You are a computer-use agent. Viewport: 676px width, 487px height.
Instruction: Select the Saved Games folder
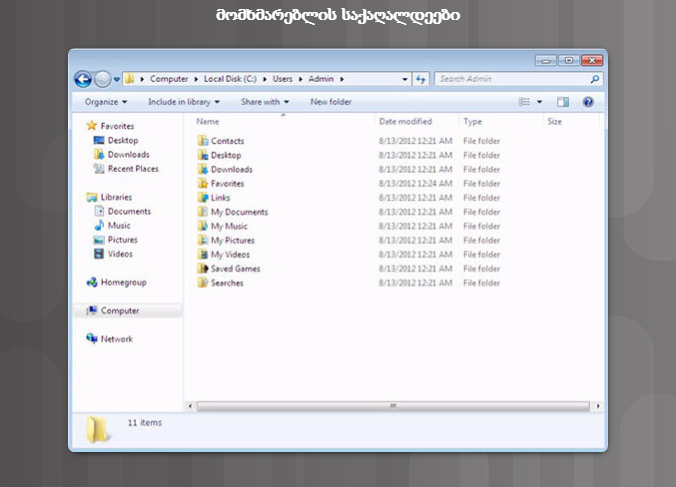tap(235, 269)
